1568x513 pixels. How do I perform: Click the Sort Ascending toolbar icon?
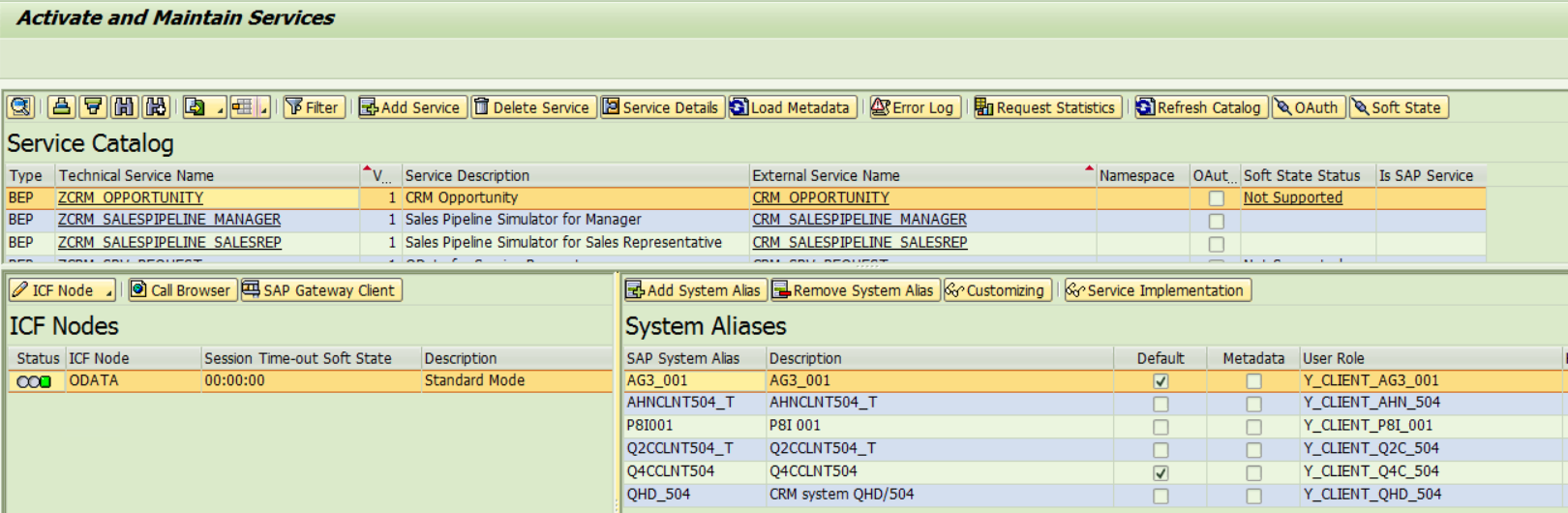(62, 107)
